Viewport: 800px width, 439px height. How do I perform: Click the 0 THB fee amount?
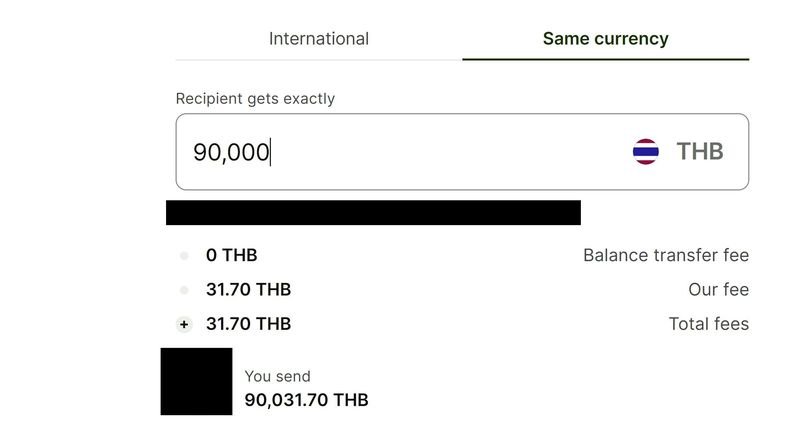tap(232, 255)
